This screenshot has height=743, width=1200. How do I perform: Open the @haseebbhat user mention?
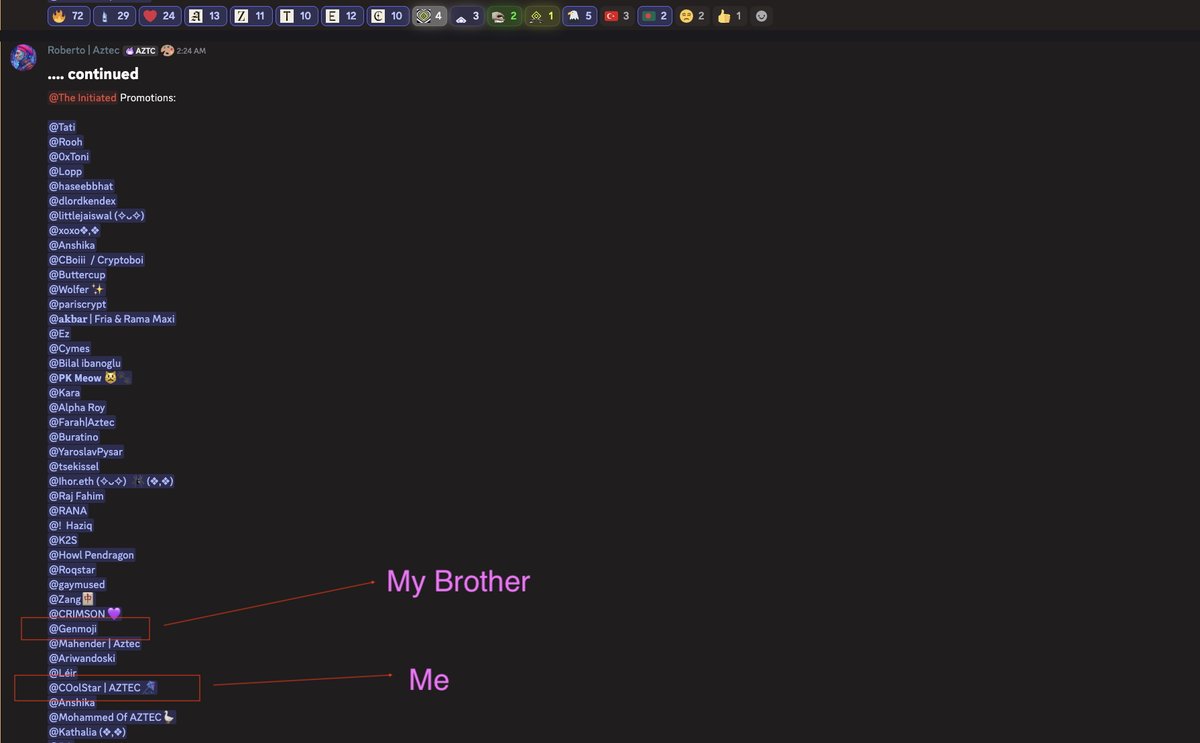(x=81, y=186)
